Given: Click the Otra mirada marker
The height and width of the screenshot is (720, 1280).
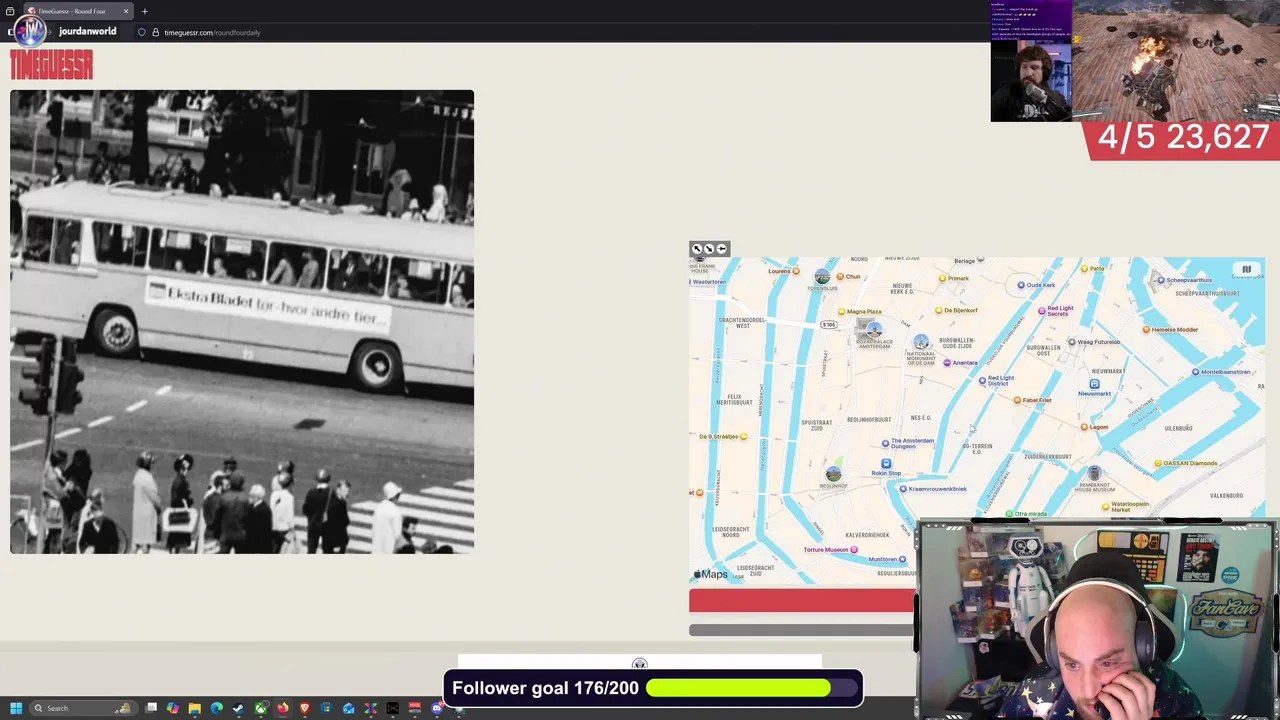Looking at the screenshot, I should tap(1009, 514).
